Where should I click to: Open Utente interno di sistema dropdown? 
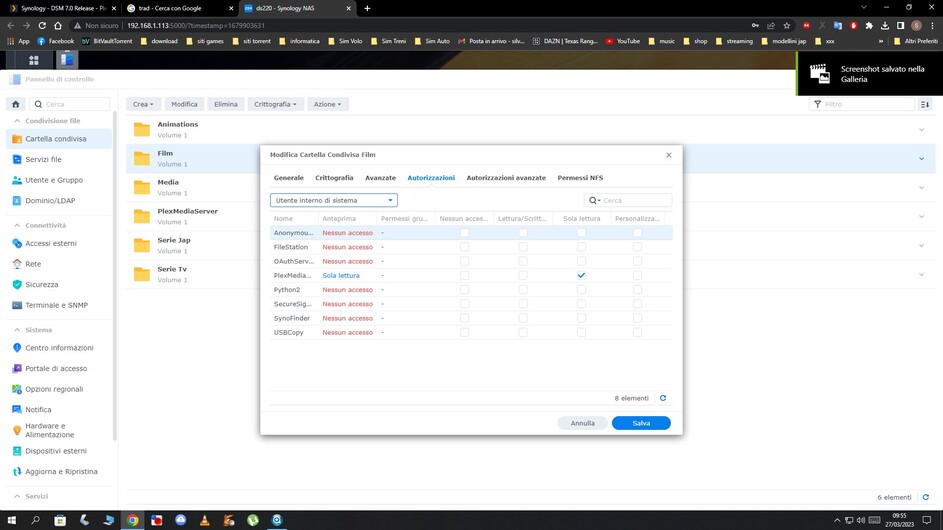tap(334, 200)
